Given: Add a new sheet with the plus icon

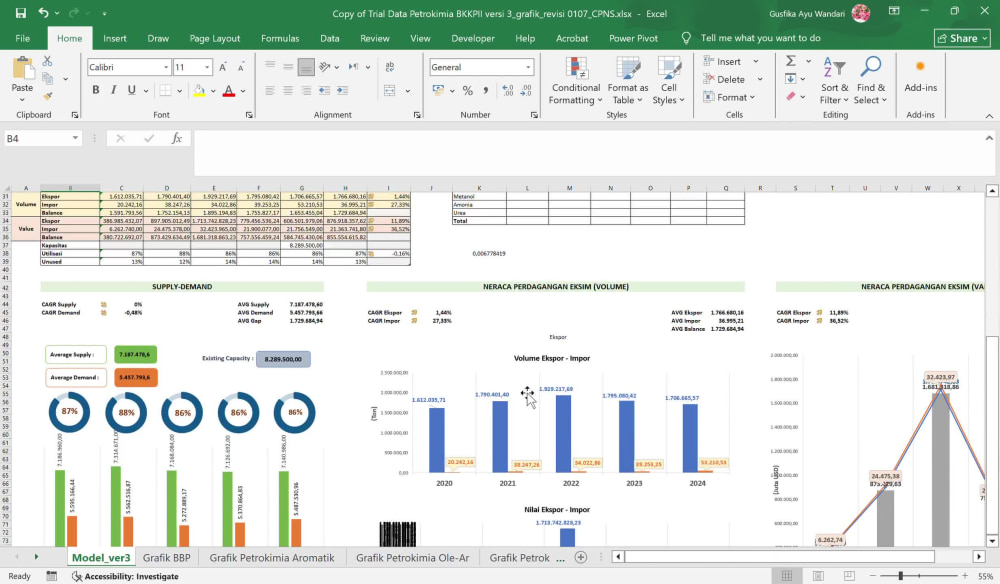Looking at the screenshot, I should click(580, 557).
